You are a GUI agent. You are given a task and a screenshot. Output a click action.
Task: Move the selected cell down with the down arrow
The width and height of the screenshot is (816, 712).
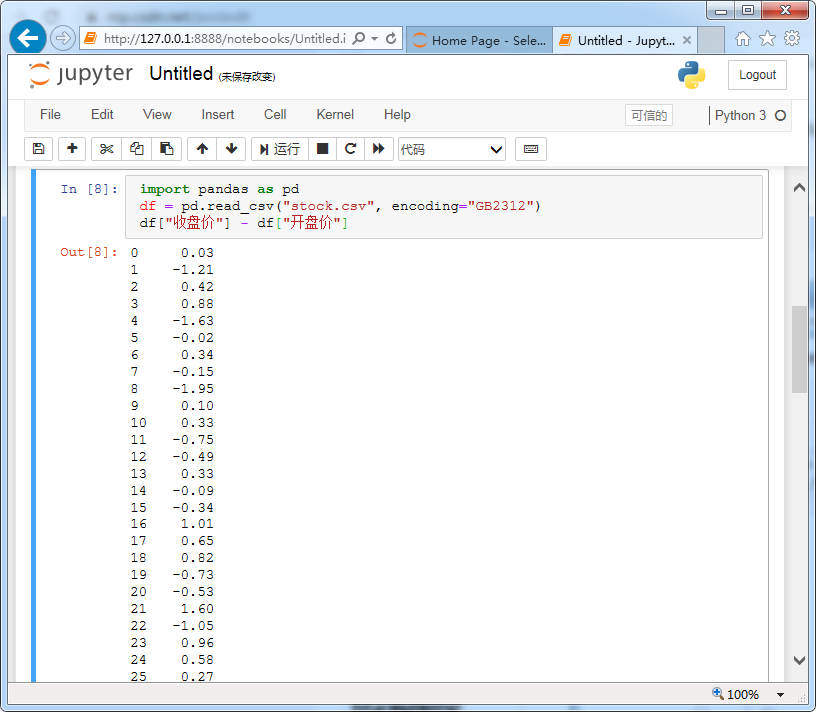[x=231, y=149]
